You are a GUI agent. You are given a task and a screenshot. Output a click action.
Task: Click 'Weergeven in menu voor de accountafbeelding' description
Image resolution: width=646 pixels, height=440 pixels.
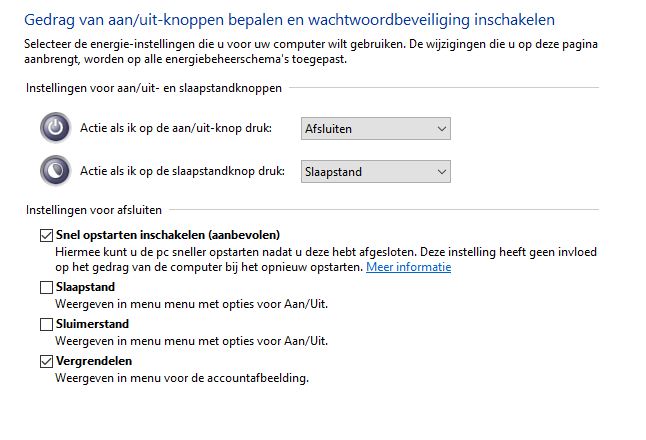coord(182,378)
